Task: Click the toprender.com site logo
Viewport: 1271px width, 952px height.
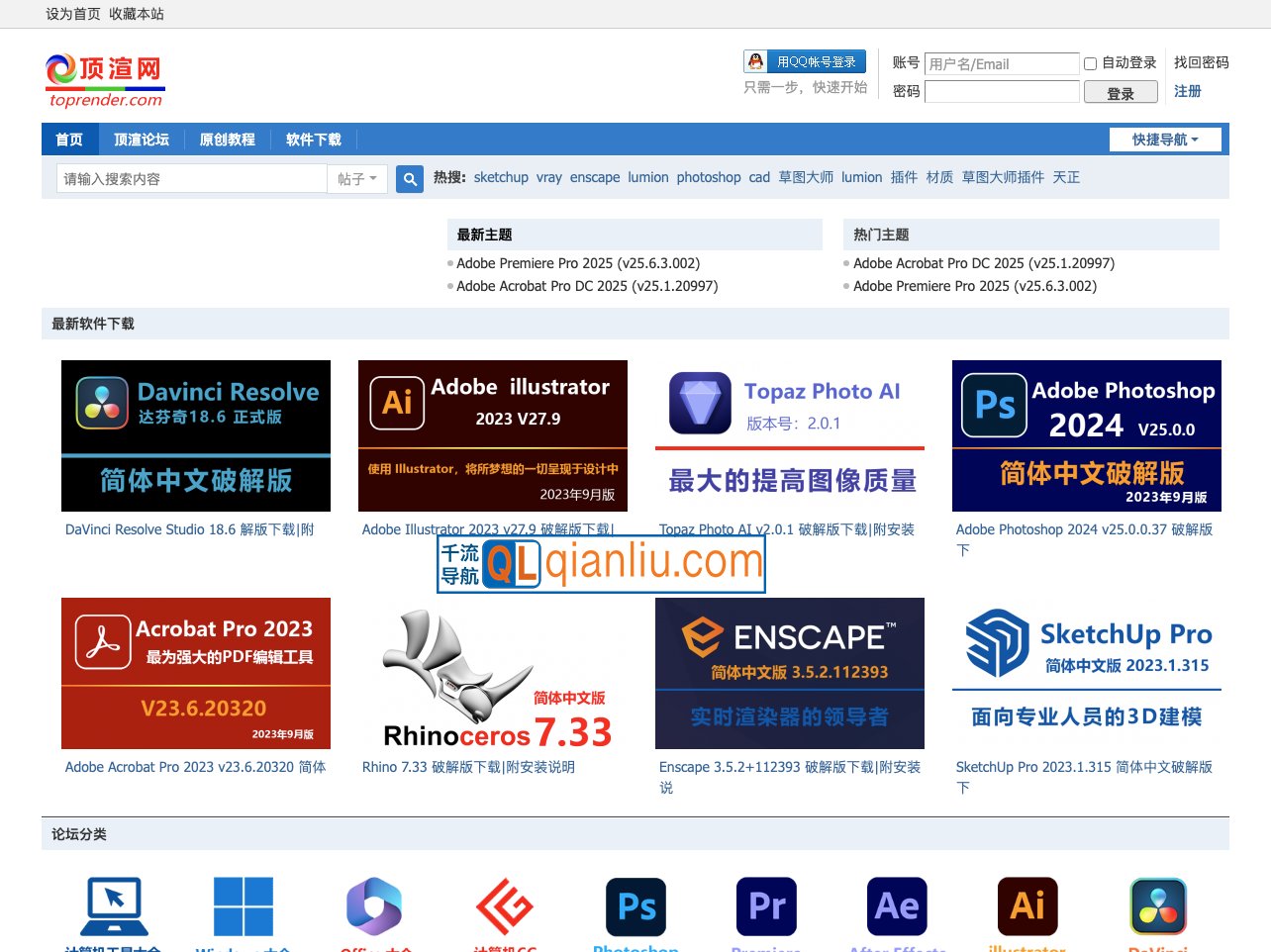Action: tap(104, 81)
